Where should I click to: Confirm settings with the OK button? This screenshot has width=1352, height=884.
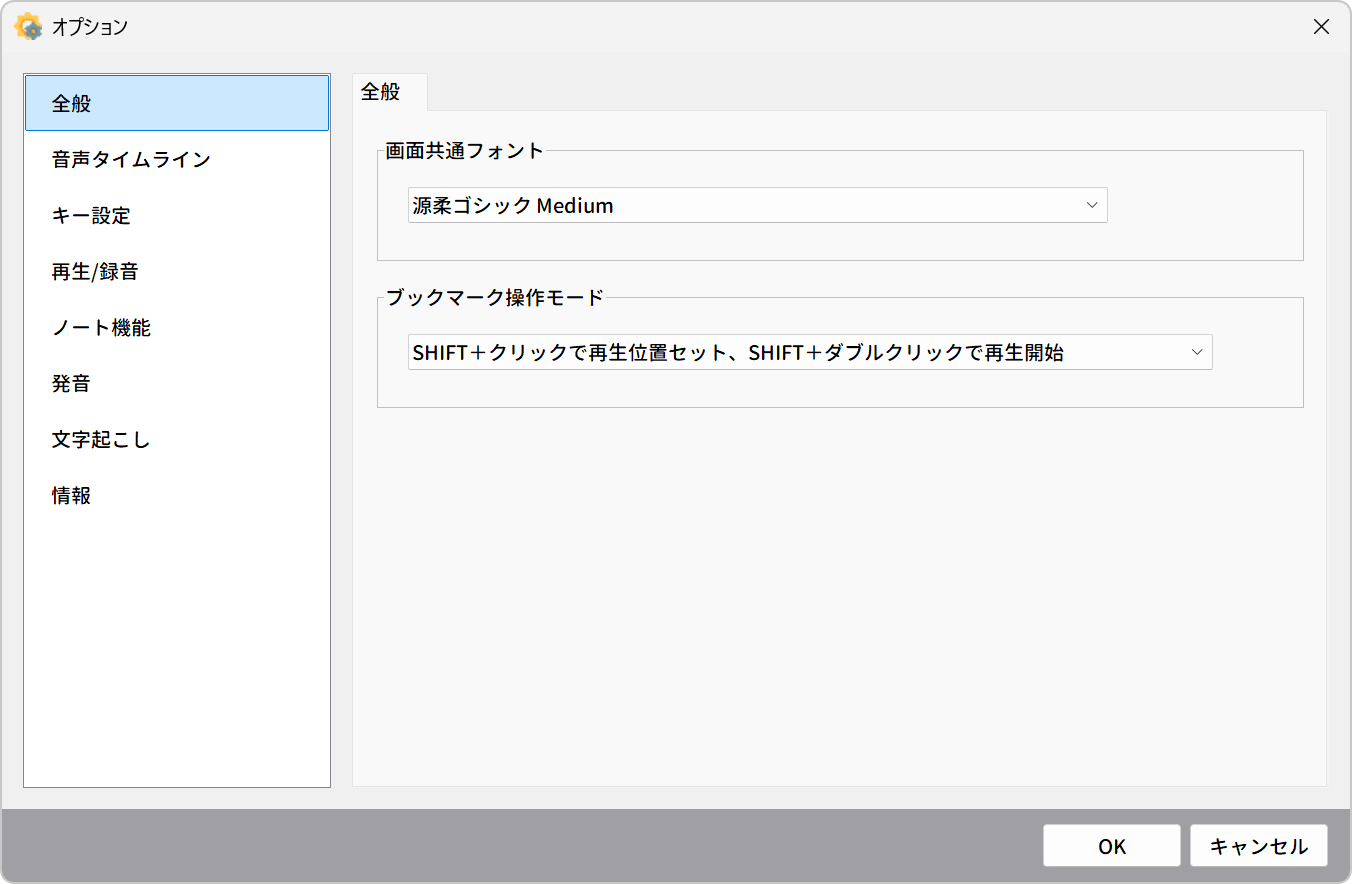(1112, 846)
